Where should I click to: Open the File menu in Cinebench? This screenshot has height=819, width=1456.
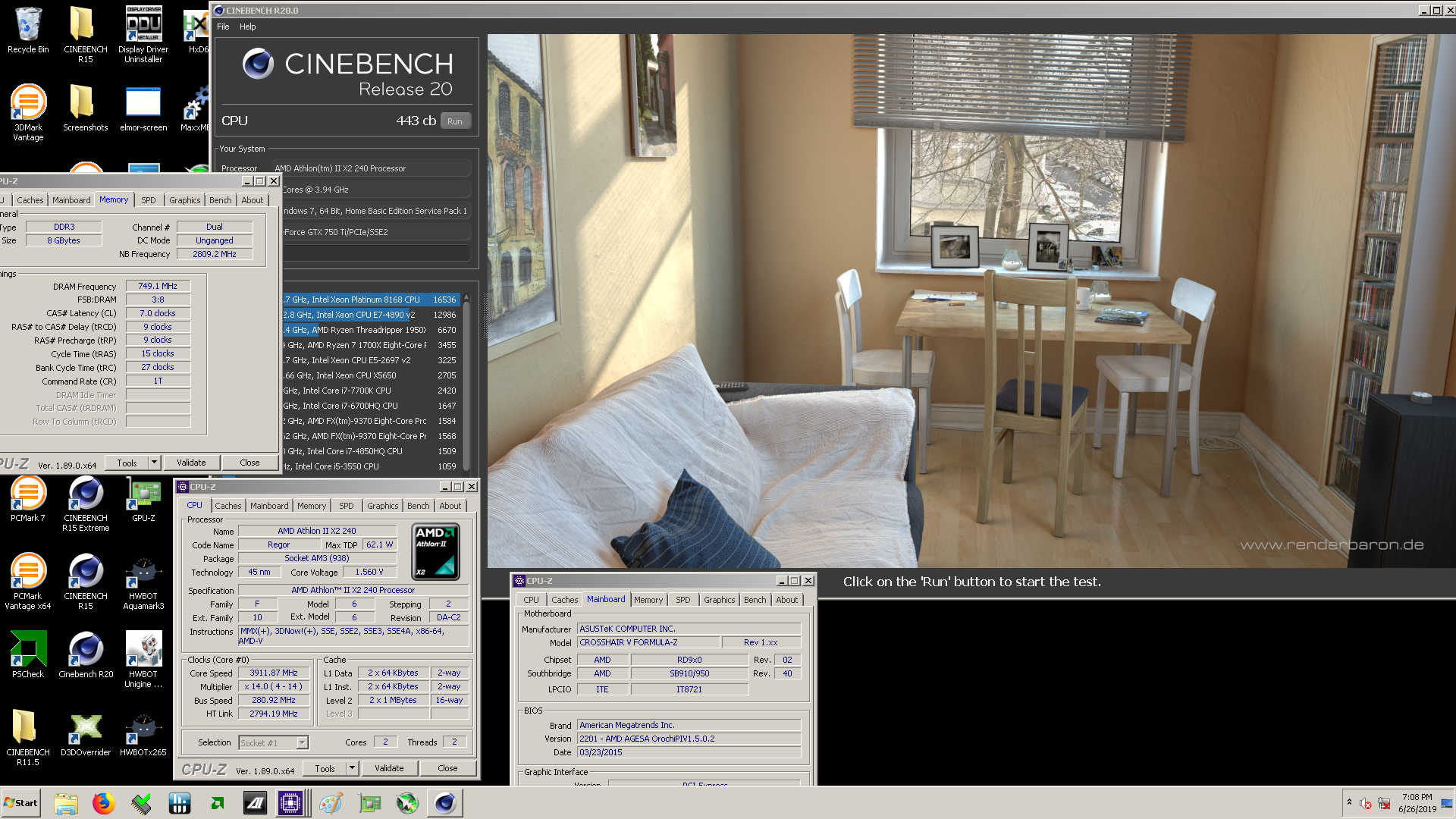pos(223,27)
